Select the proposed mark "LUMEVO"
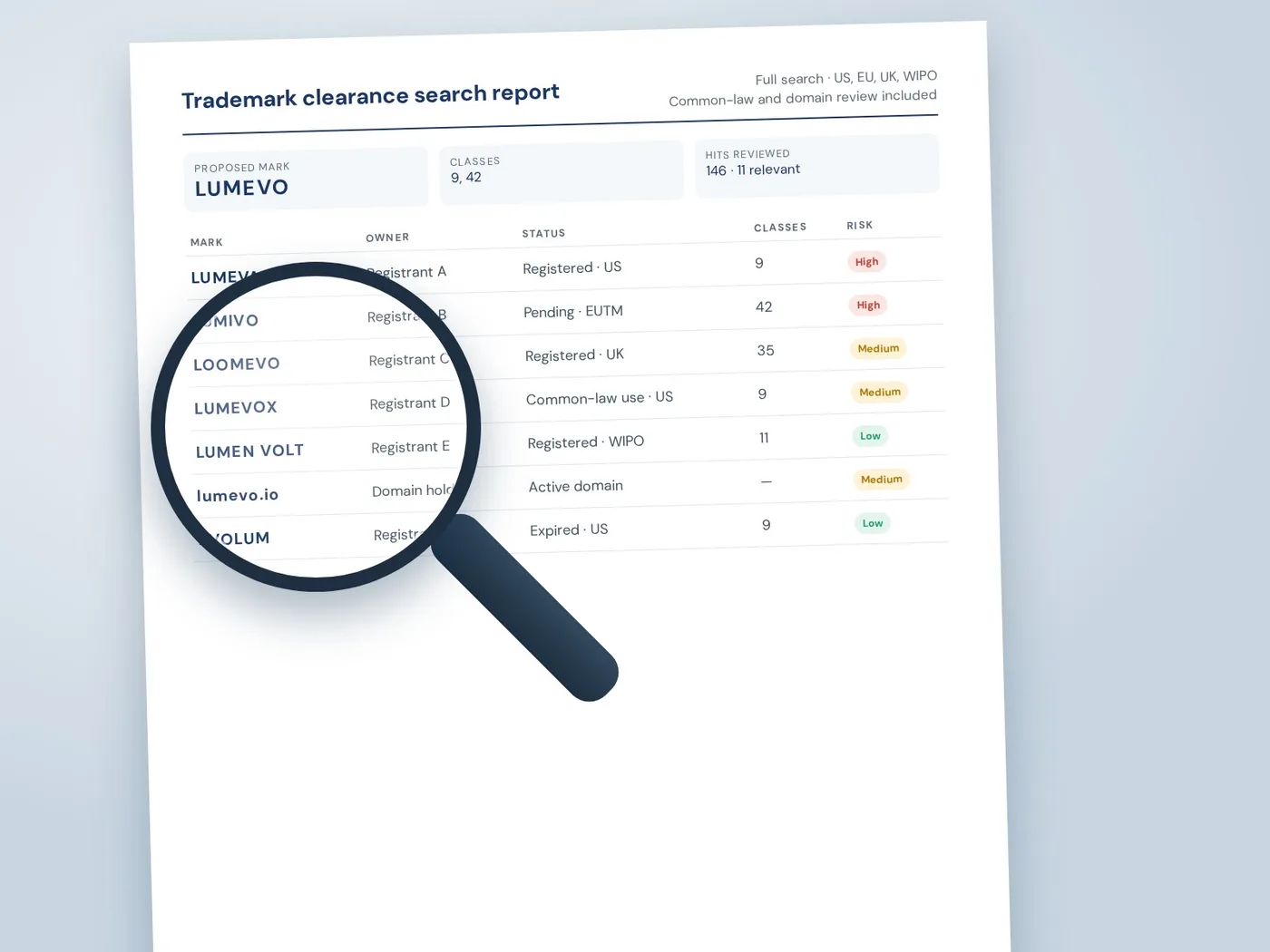 (241, 188)
